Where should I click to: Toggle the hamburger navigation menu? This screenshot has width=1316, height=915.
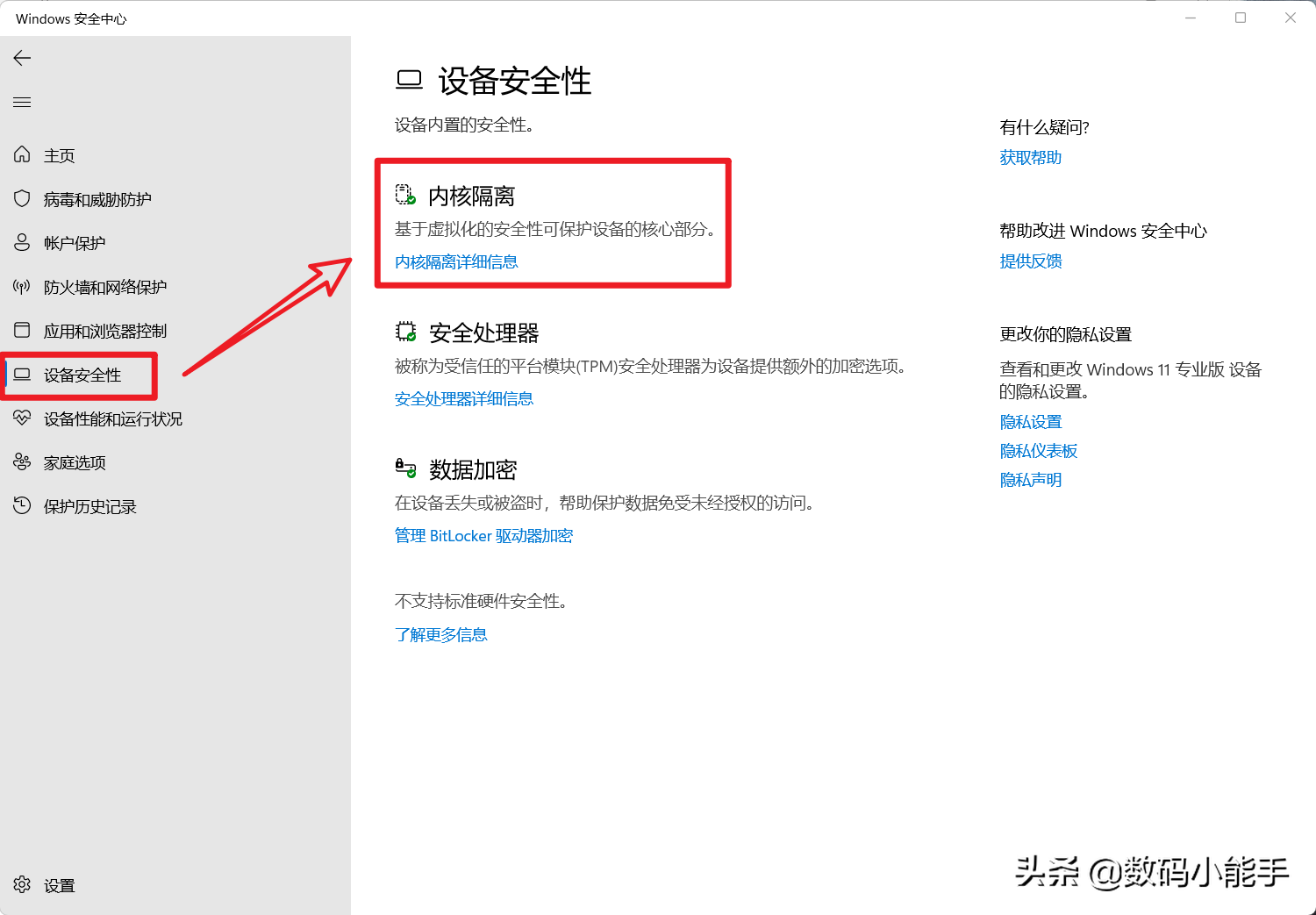point(22,103)
